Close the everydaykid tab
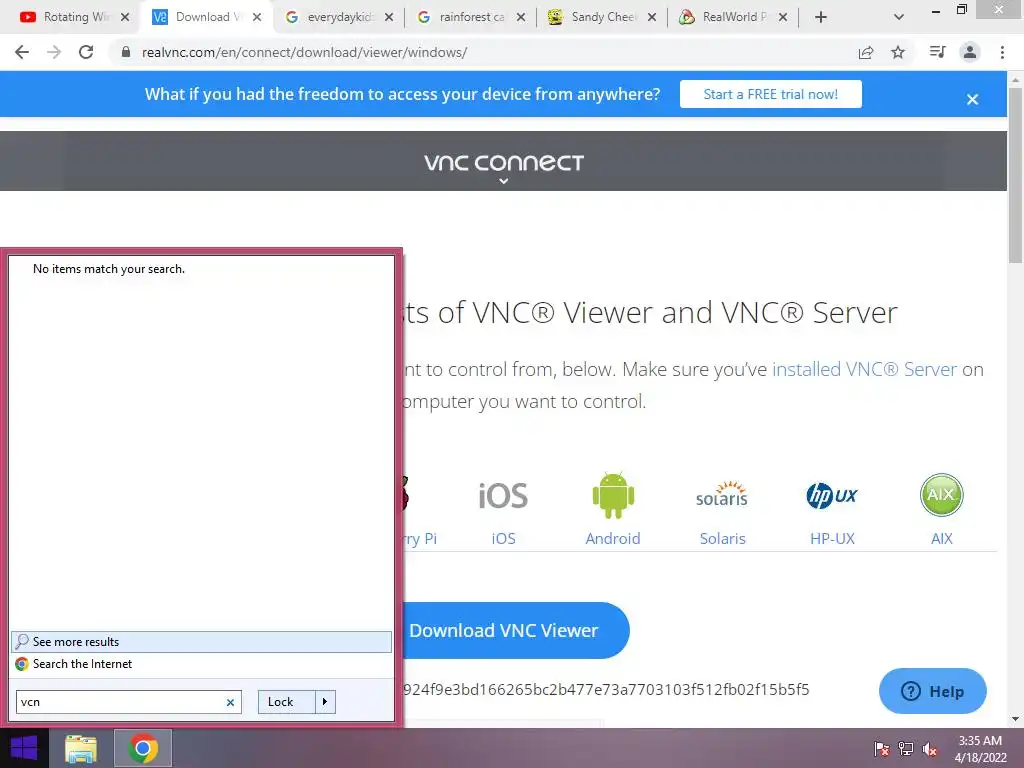 tap(389, 18)
